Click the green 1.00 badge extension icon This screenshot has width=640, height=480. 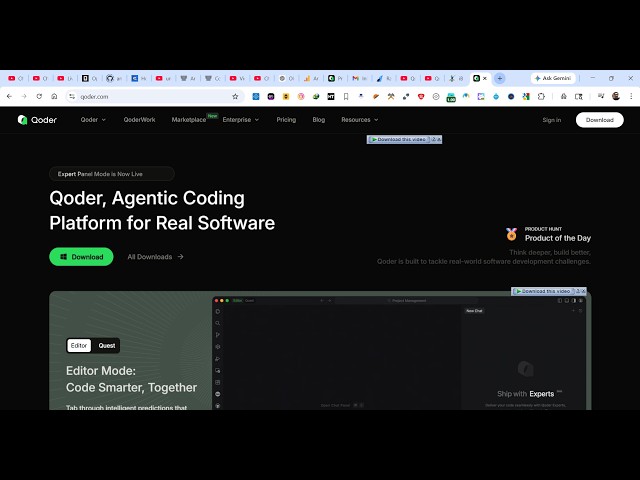[451, 97]
